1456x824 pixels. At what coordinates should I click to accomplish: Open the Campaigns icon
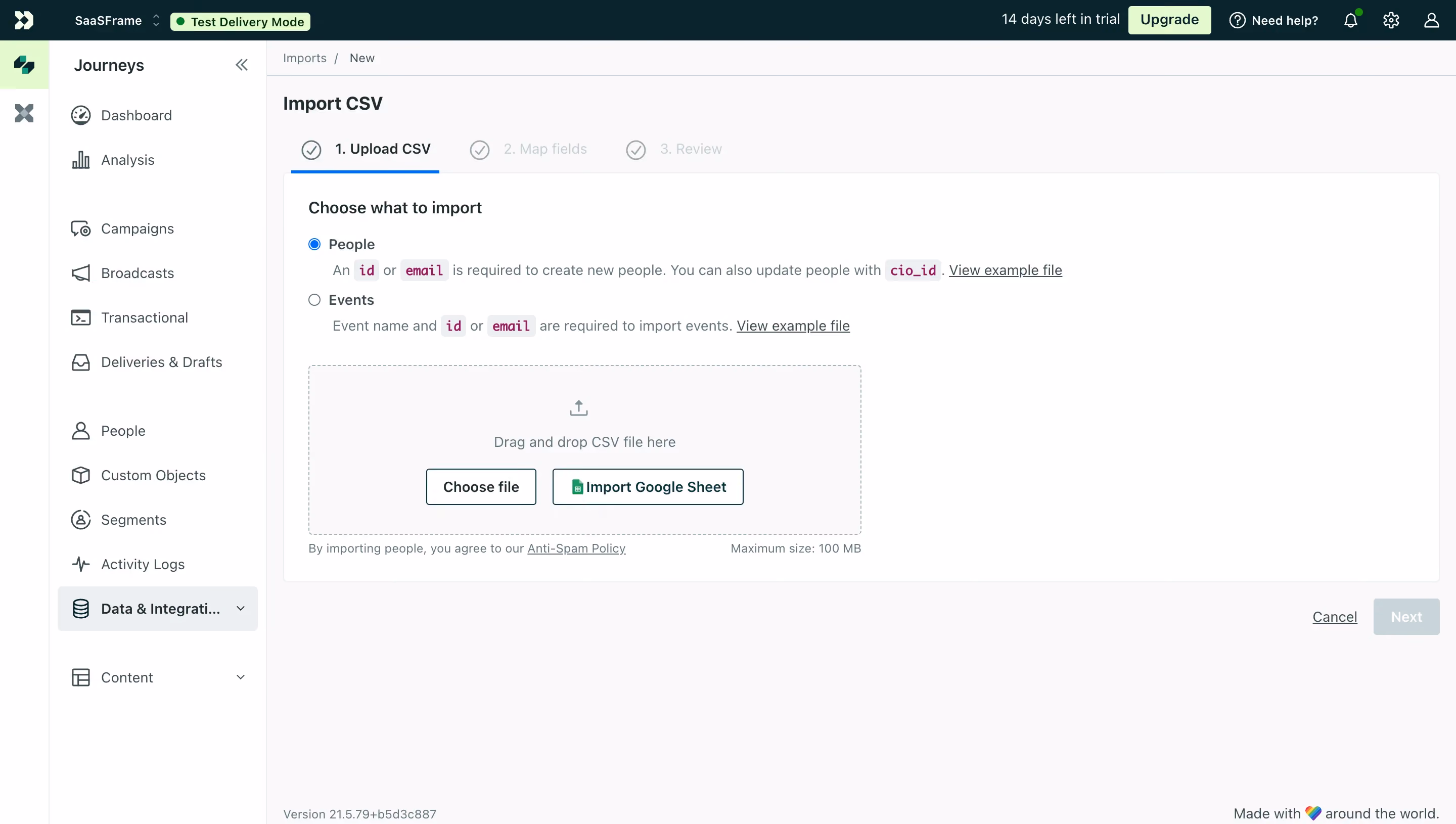pyautogui.click(x=81, y=228)
